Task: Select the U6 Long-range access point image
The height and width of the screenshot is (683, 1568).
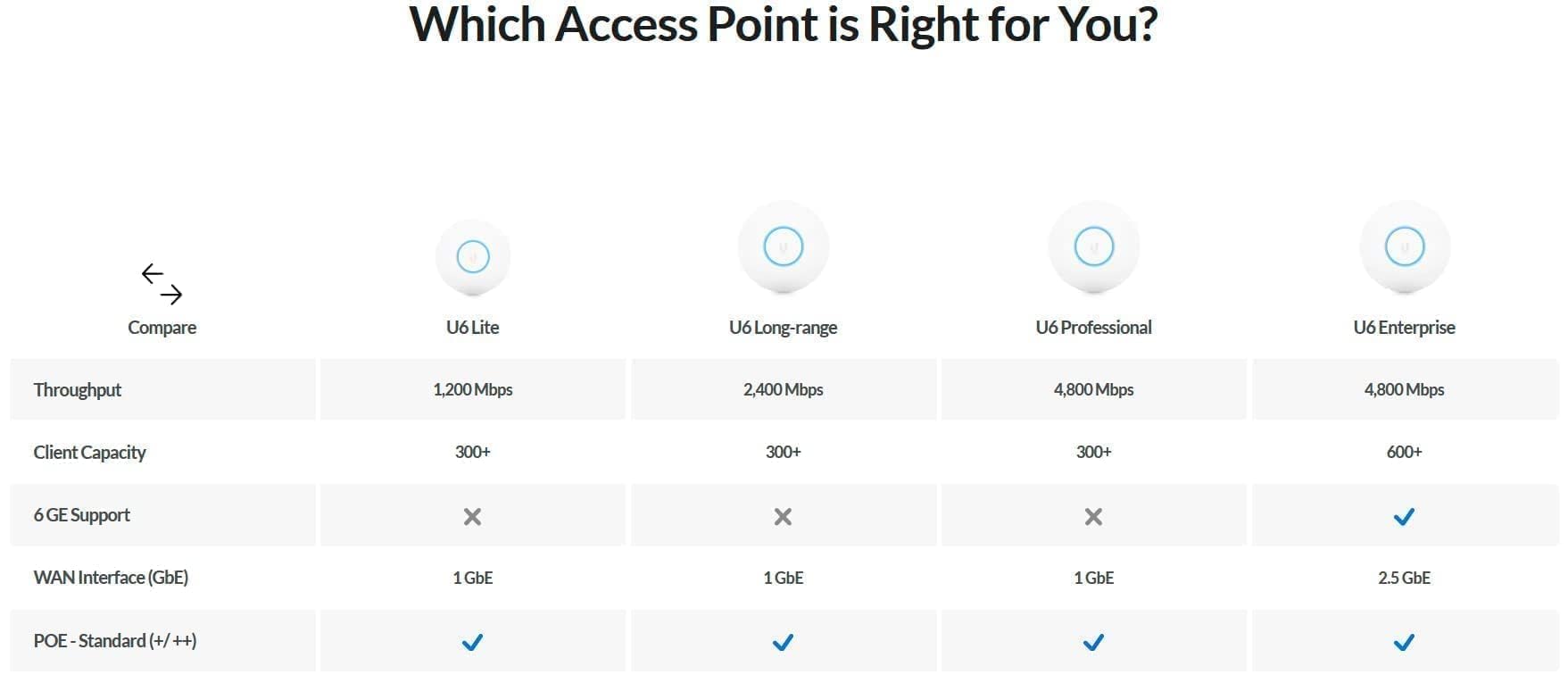Action: pyautogui.click(x=784, y=248)
